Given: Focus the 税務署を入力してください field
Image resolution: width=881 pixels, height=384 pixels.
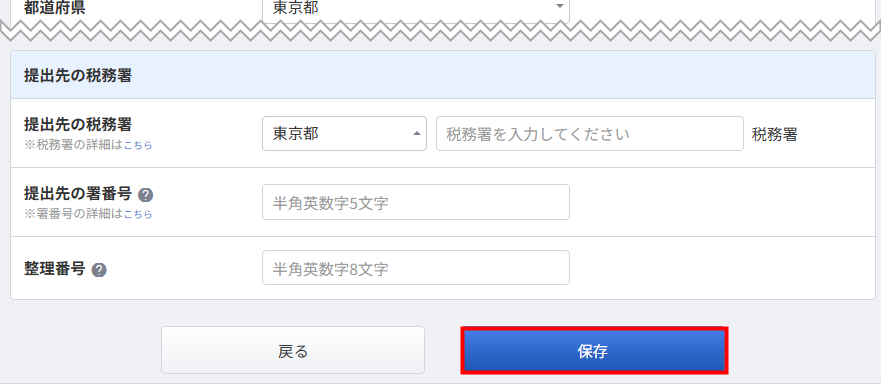Looking at the screenshot, I should coord(590,134).
